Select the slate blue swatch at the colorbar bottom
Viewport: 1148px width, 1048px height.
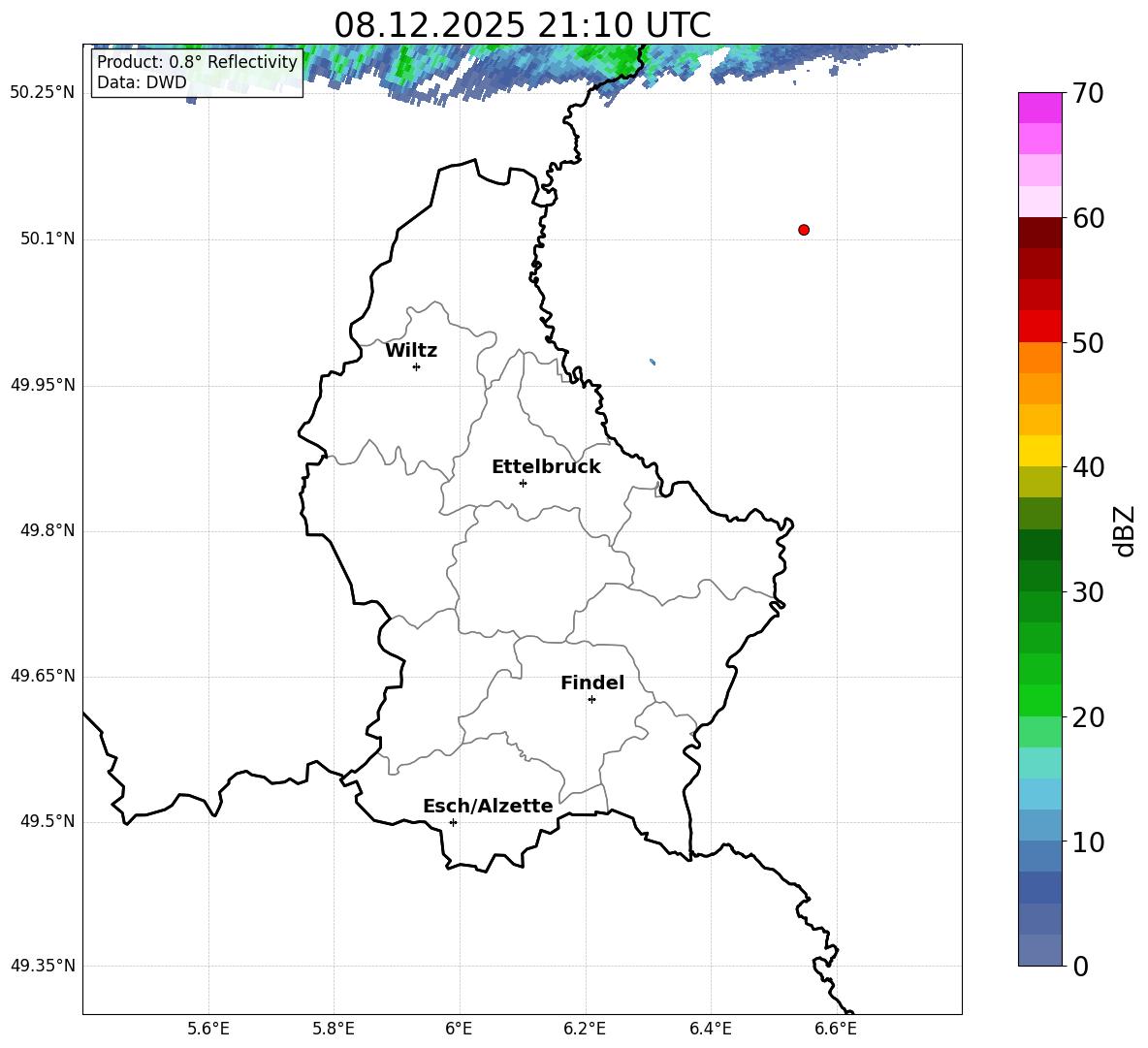pyautogui.click(x=1040, y=950)
